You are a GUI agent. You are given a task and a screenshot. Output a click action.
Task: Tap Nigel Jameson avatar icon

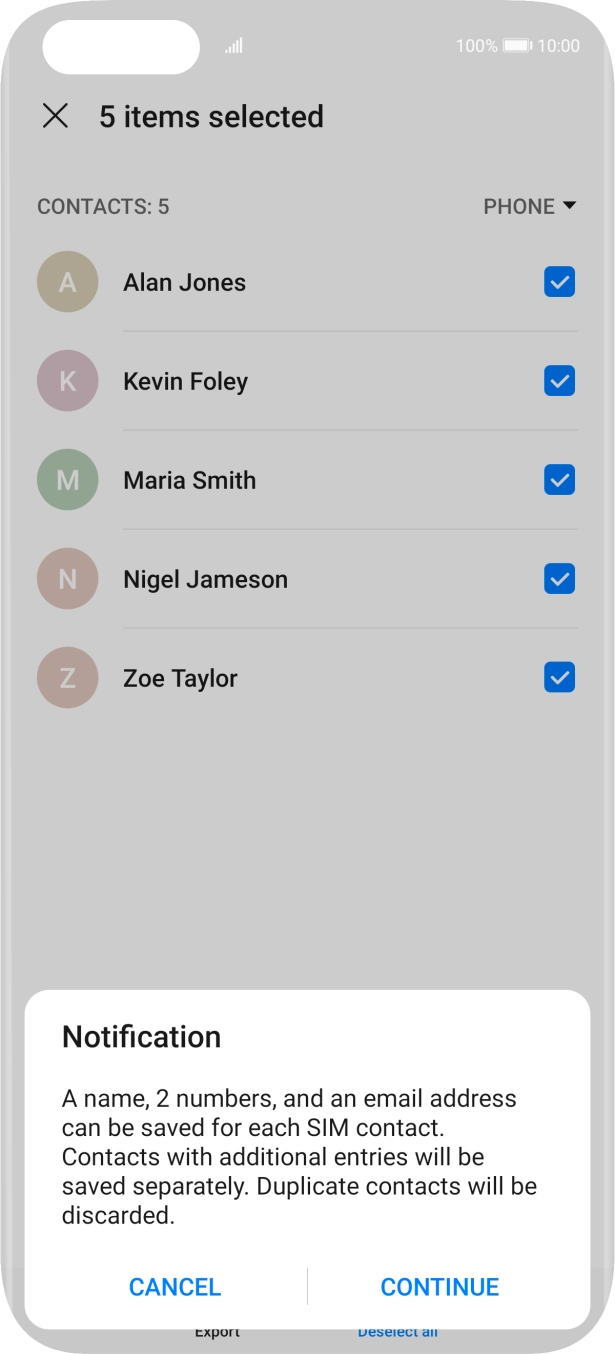click(x=67, y=579)
